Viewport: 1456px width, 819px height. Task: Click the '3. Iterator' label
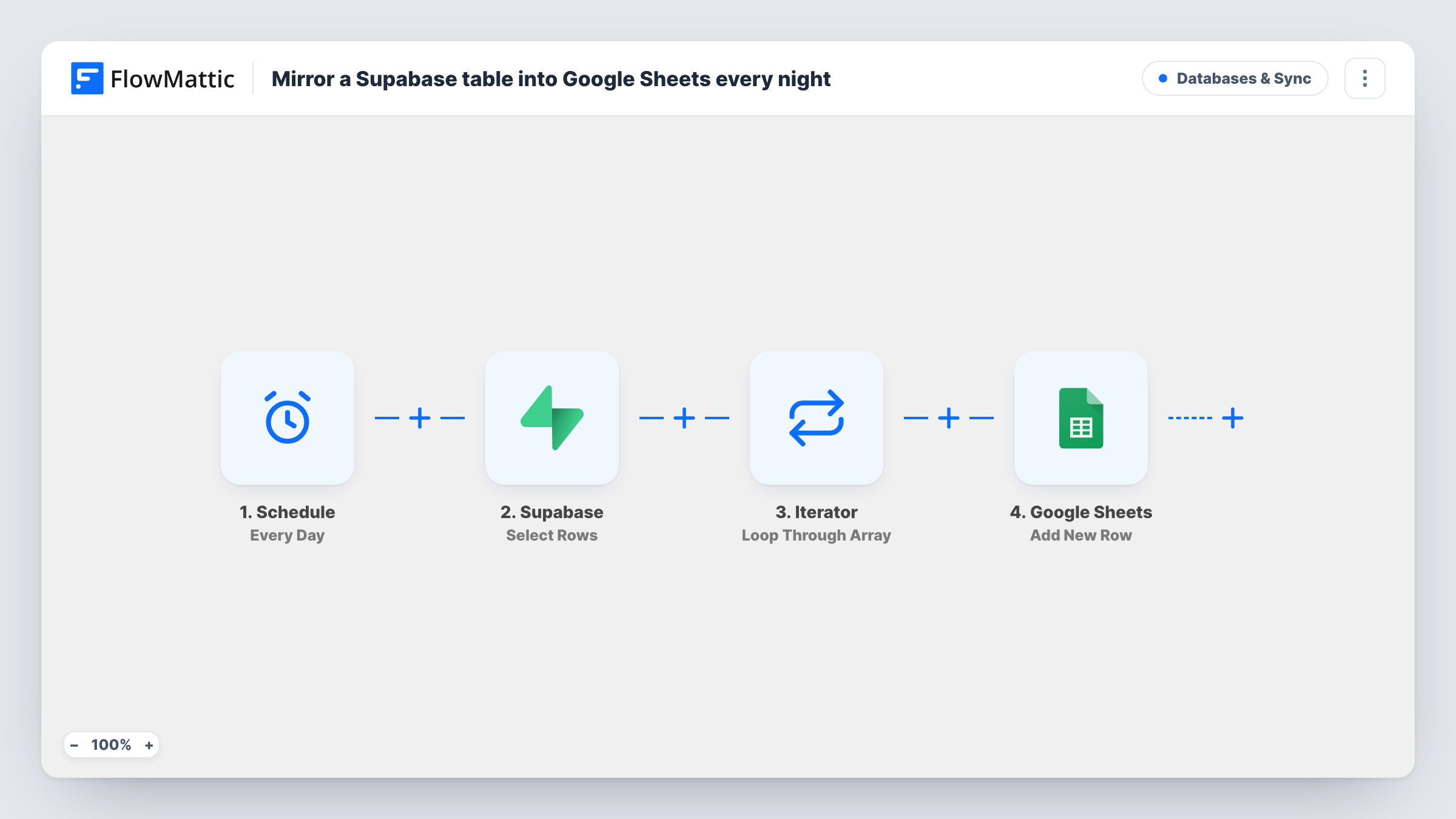(x=817, y=512)
